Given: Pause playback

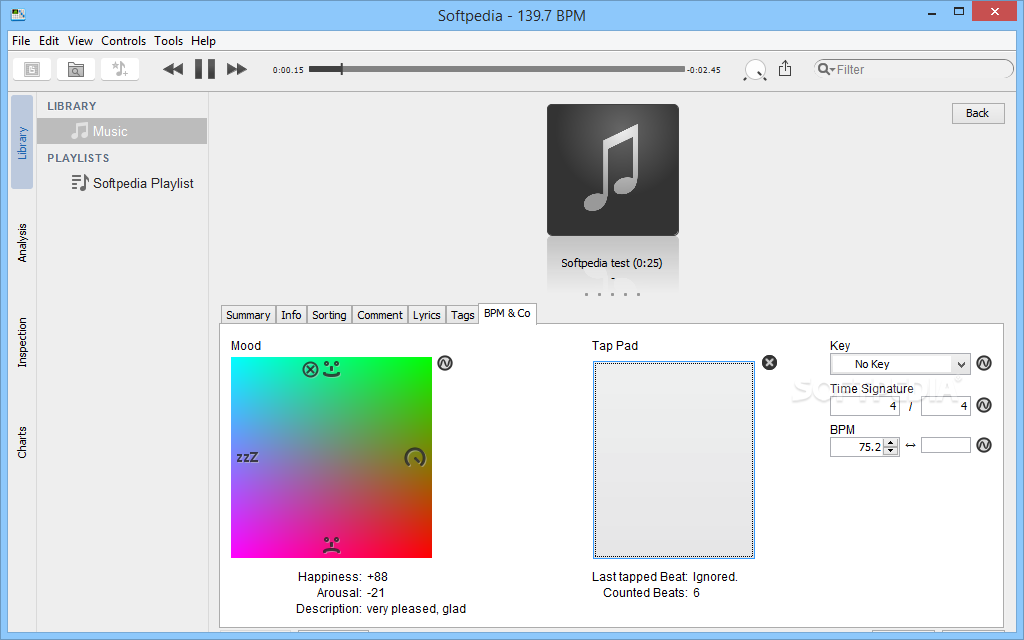Looking at the screenshot, I should pos(205,69).
